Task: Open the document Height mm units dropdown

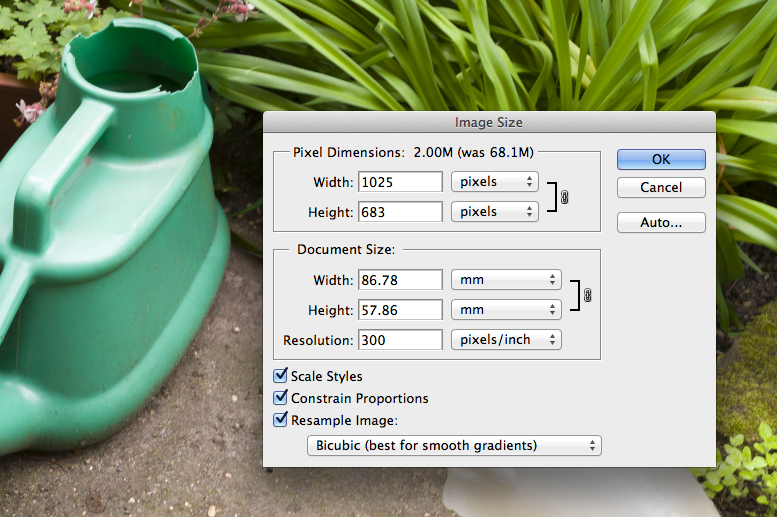Action: click(506, 310)
